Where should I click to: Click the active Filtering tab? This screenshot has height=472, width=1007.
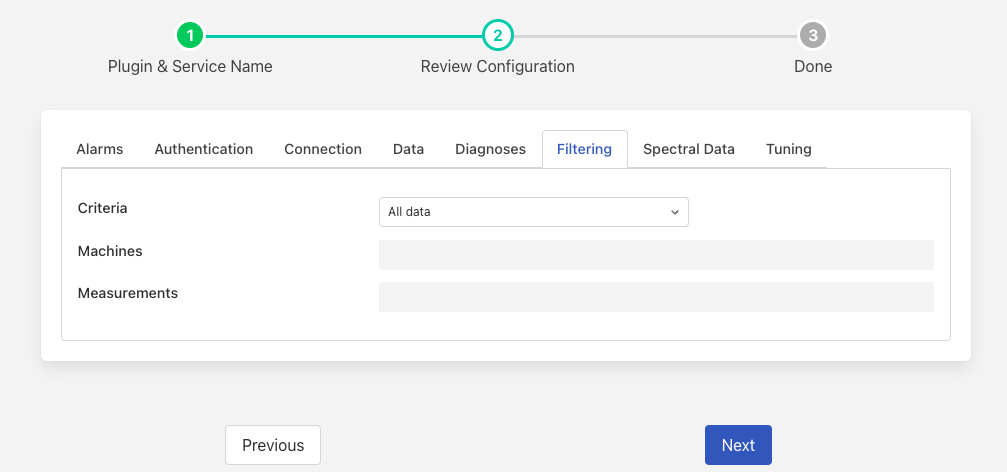point(584,149)
